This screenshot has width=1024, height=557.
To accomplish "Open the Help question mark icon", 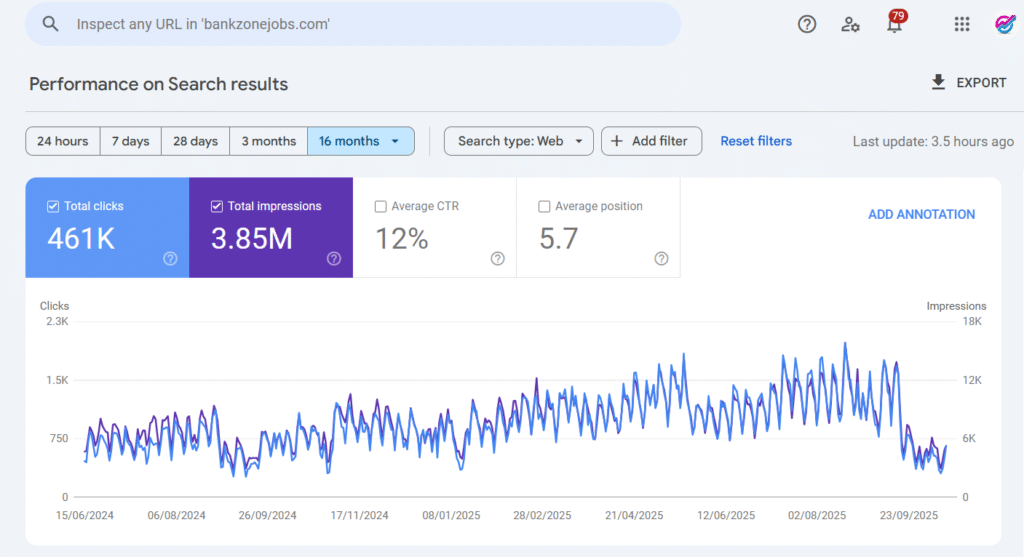I will [807, 24].
